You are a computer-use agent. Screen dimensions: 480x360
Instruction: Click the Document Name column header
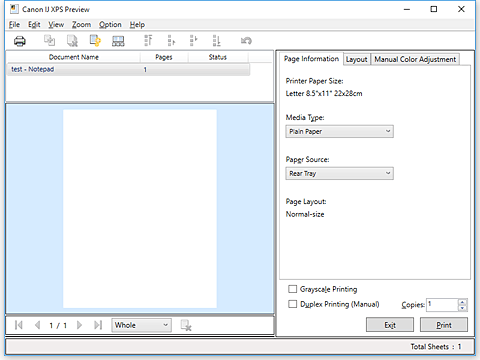pyautogui.click(x=74, y=57)
